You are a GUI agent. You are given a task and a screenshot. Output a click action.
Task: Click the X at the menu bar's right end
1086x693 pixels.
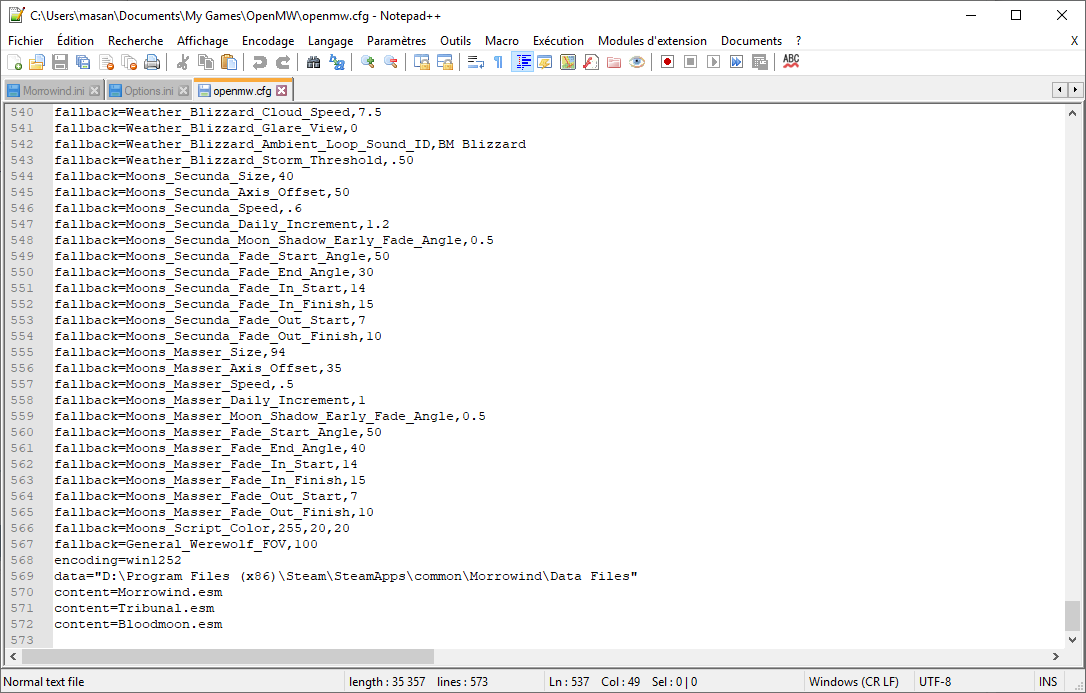tap(1074, 41)
